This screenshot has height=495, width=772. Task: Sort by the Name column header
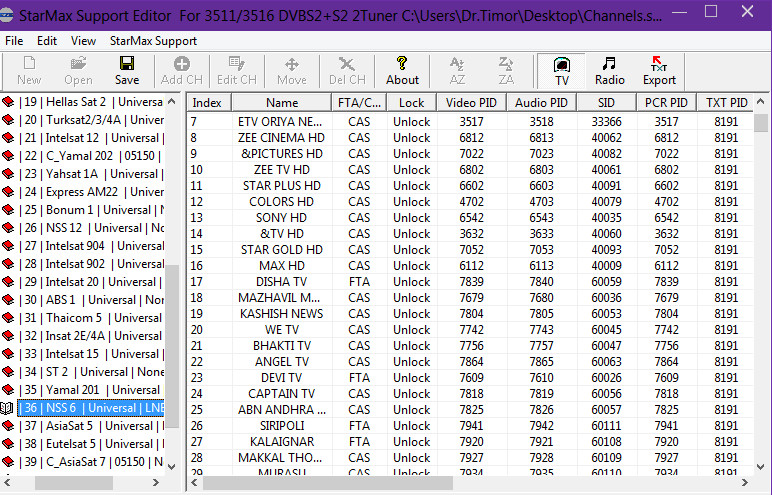coord(282,102)
